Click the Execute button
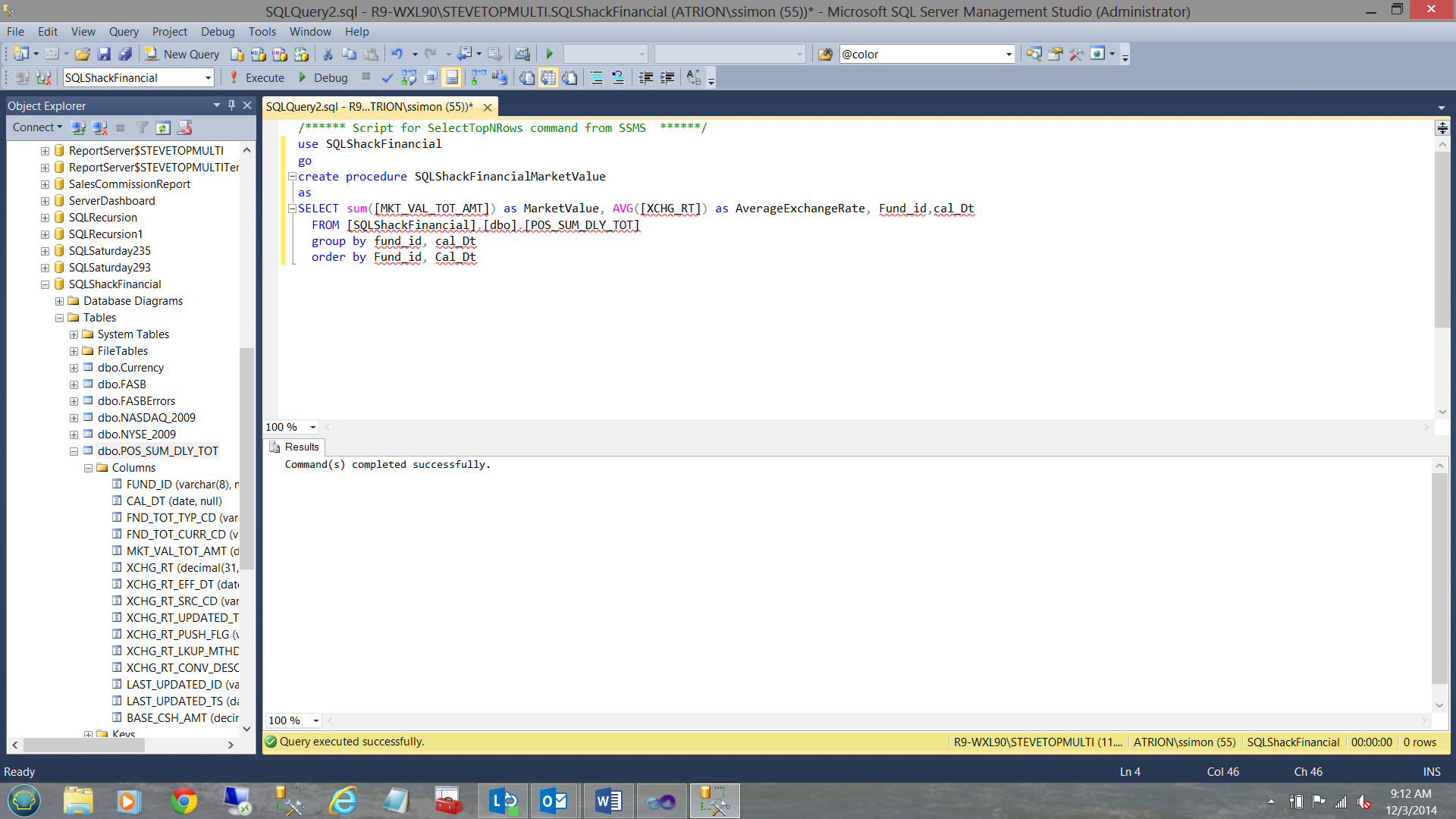Viewport: 1456px width, 819px height. pos(256,77)
